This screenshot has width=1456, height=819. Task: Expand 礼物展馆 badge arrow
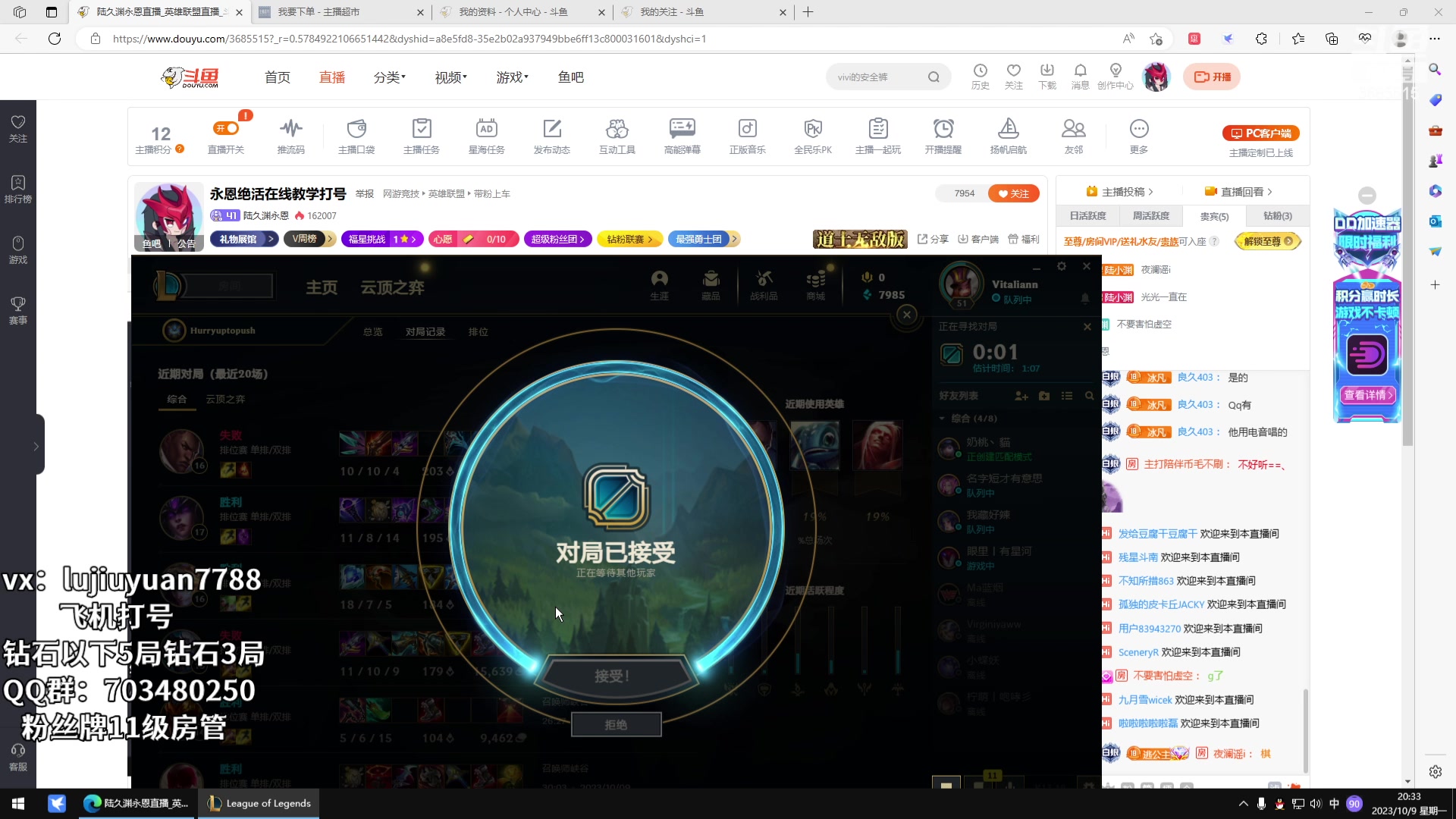[x=271, y=239]
